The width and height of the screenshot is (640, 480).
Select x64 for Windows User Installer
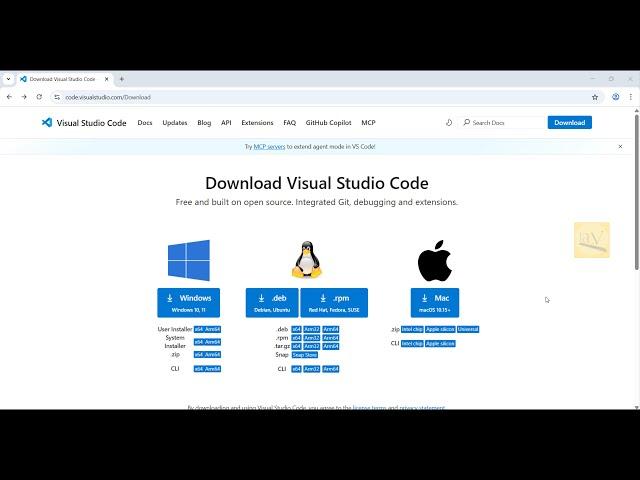point(199,329)
